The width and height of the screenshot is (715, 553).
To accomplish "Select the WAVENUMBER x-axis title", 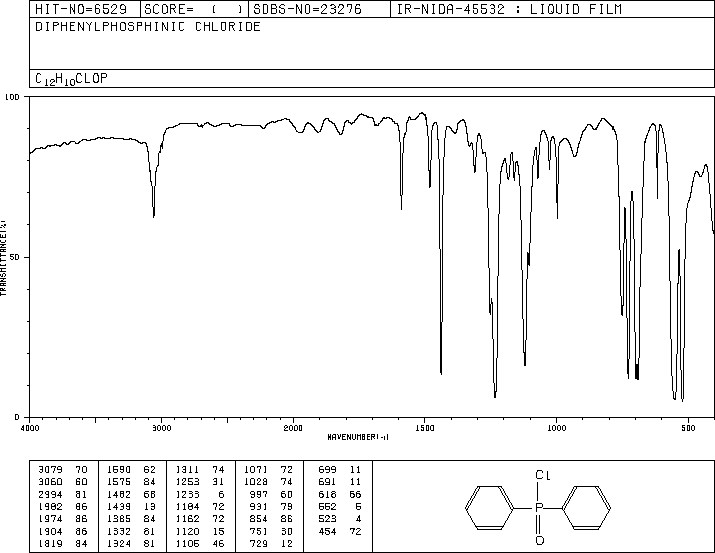I will pyautogui.click(x=358, y=437).
